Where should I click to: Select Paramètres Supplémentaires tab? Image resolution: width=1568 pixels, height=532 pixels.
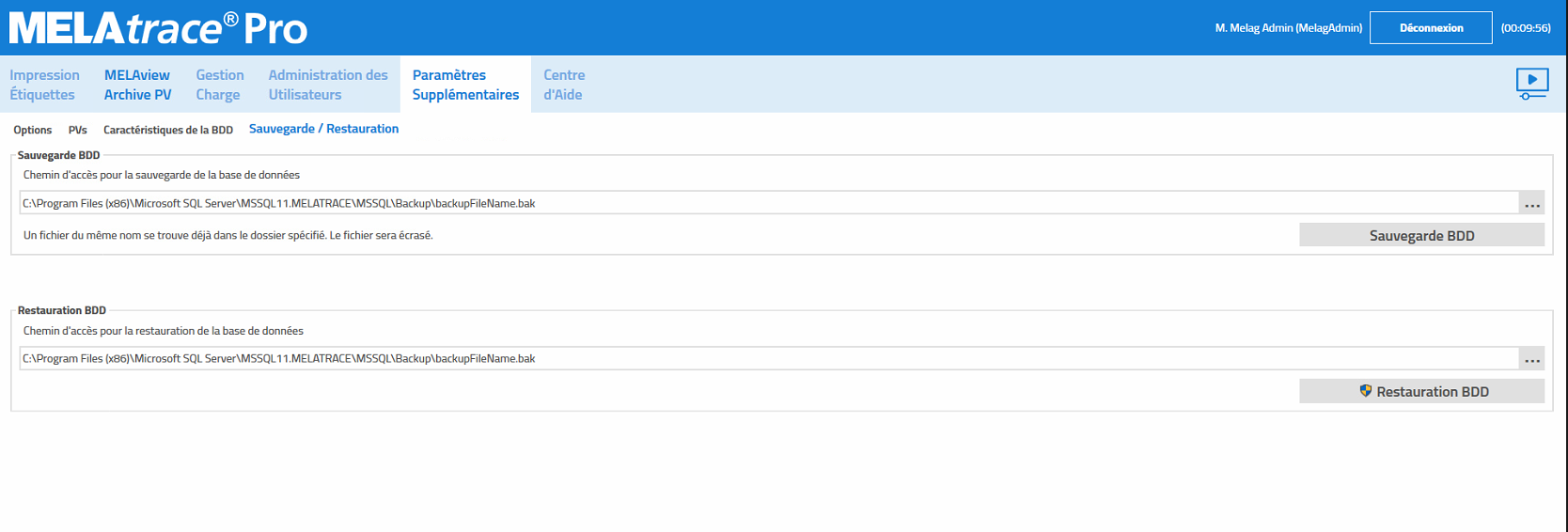coord(465,85)
